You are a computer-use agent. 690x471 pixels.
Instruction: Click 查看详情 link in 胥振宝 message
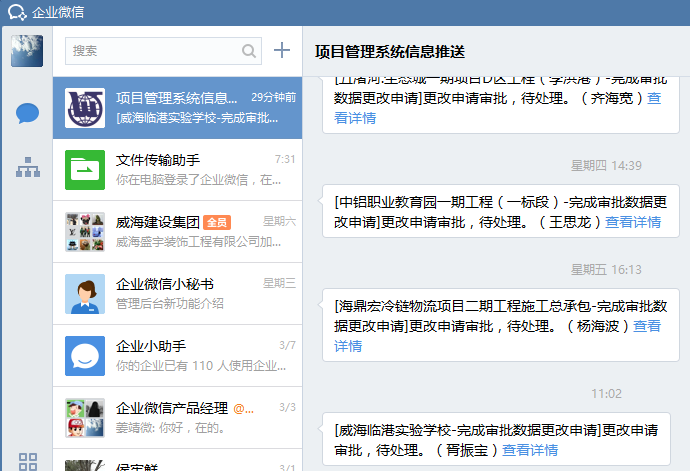pyautogui.click(x=530, y=450)
